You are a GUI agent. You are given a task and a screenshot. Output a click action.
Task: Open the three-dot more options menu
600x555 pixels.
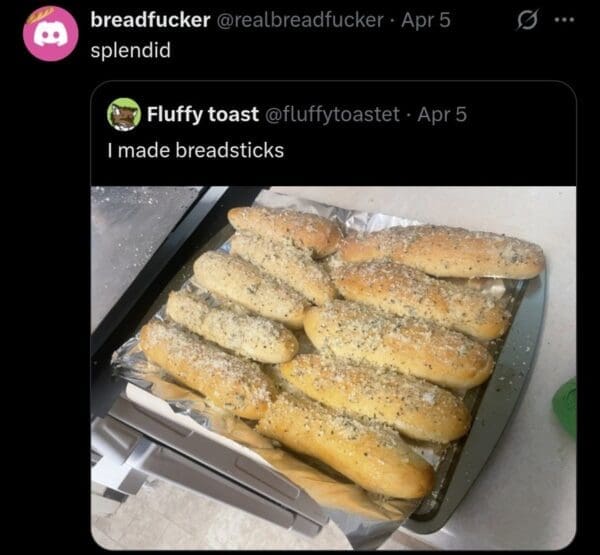pyautogui.click(x=565, y=20)
